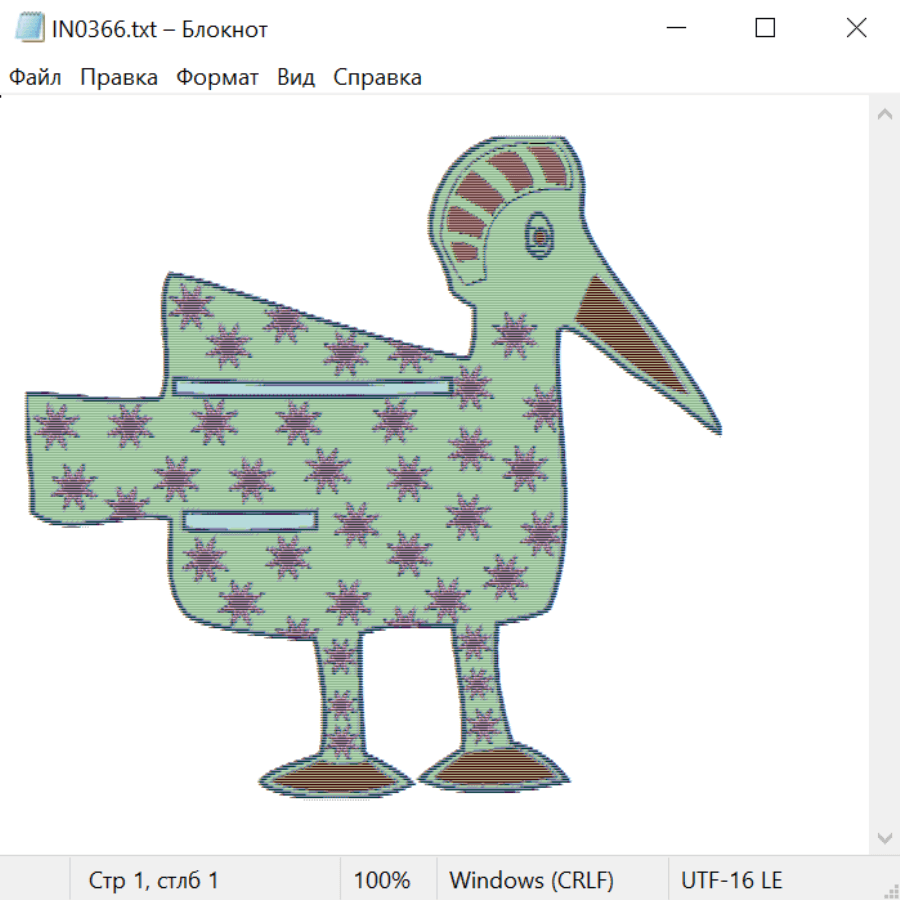Open the Формат menu
The image size is (900, 900).
(x=217, y=78)
